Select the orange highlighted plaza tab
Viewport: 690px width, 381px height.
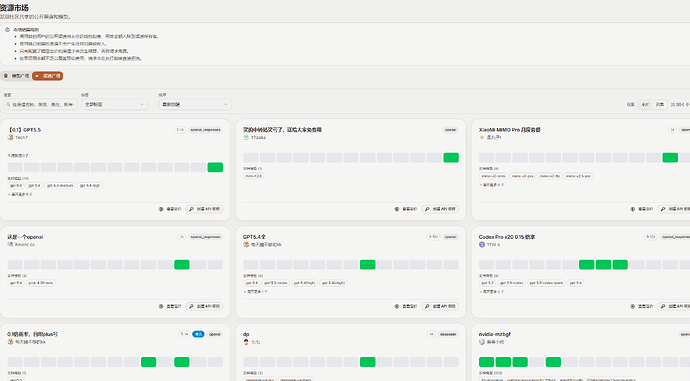(48, 76)
